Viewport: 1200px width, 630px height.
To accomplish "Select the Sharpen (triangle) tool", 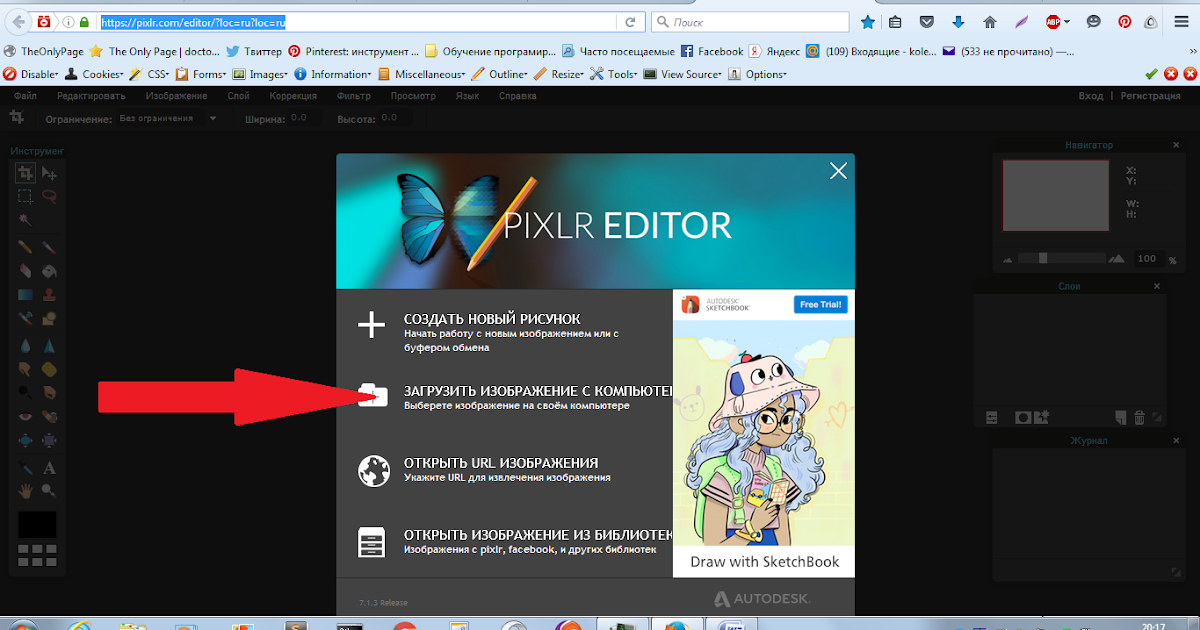I will point(49,346).
